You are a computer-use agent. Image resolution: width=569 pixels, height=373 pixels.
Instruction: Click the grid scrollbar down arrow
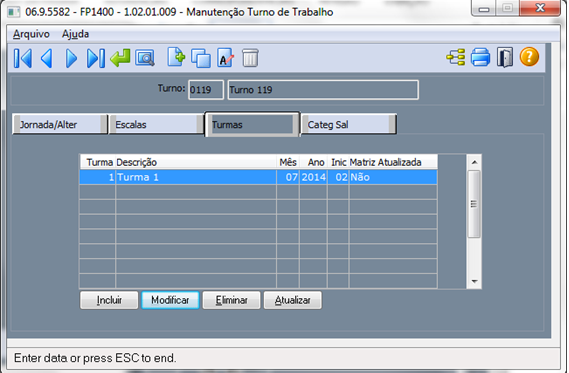[x=474, y=281]
